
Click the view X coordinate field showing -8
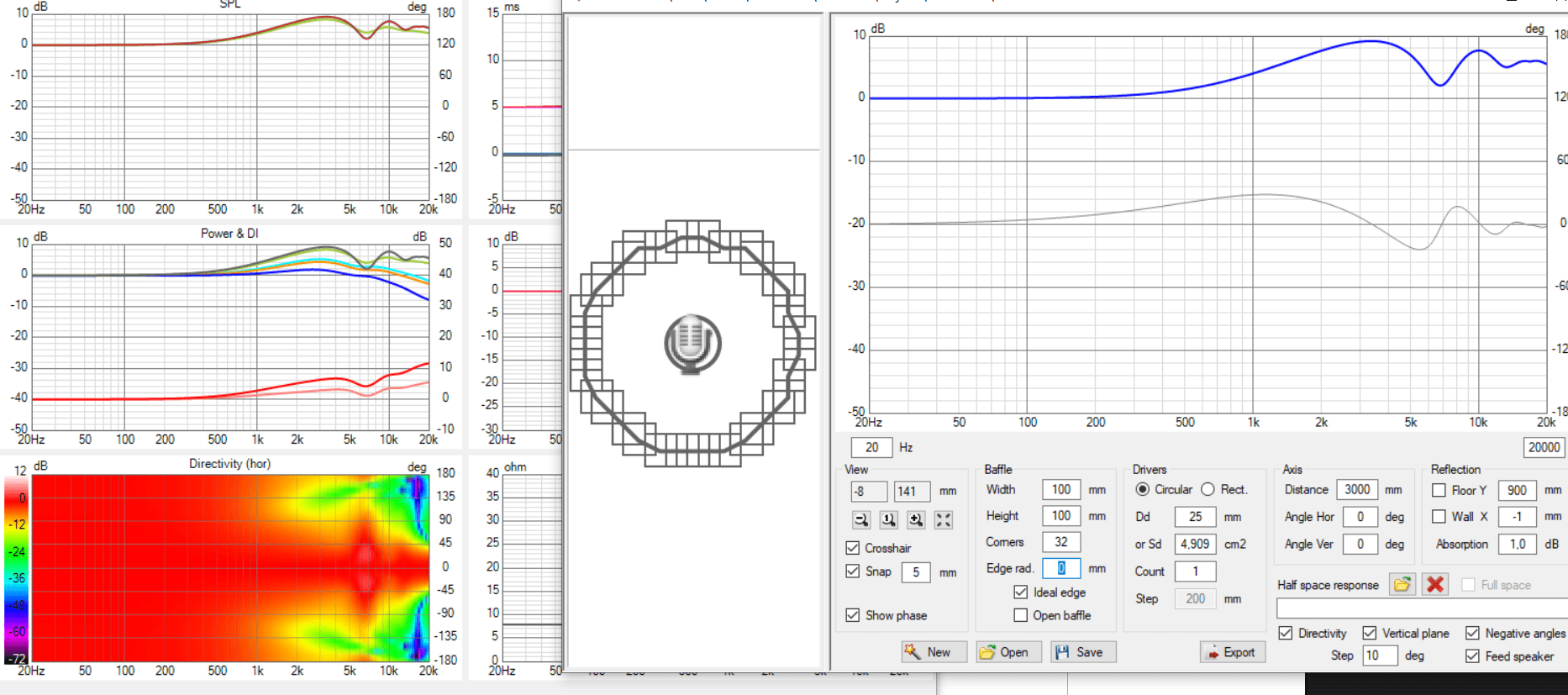(869, 491)
